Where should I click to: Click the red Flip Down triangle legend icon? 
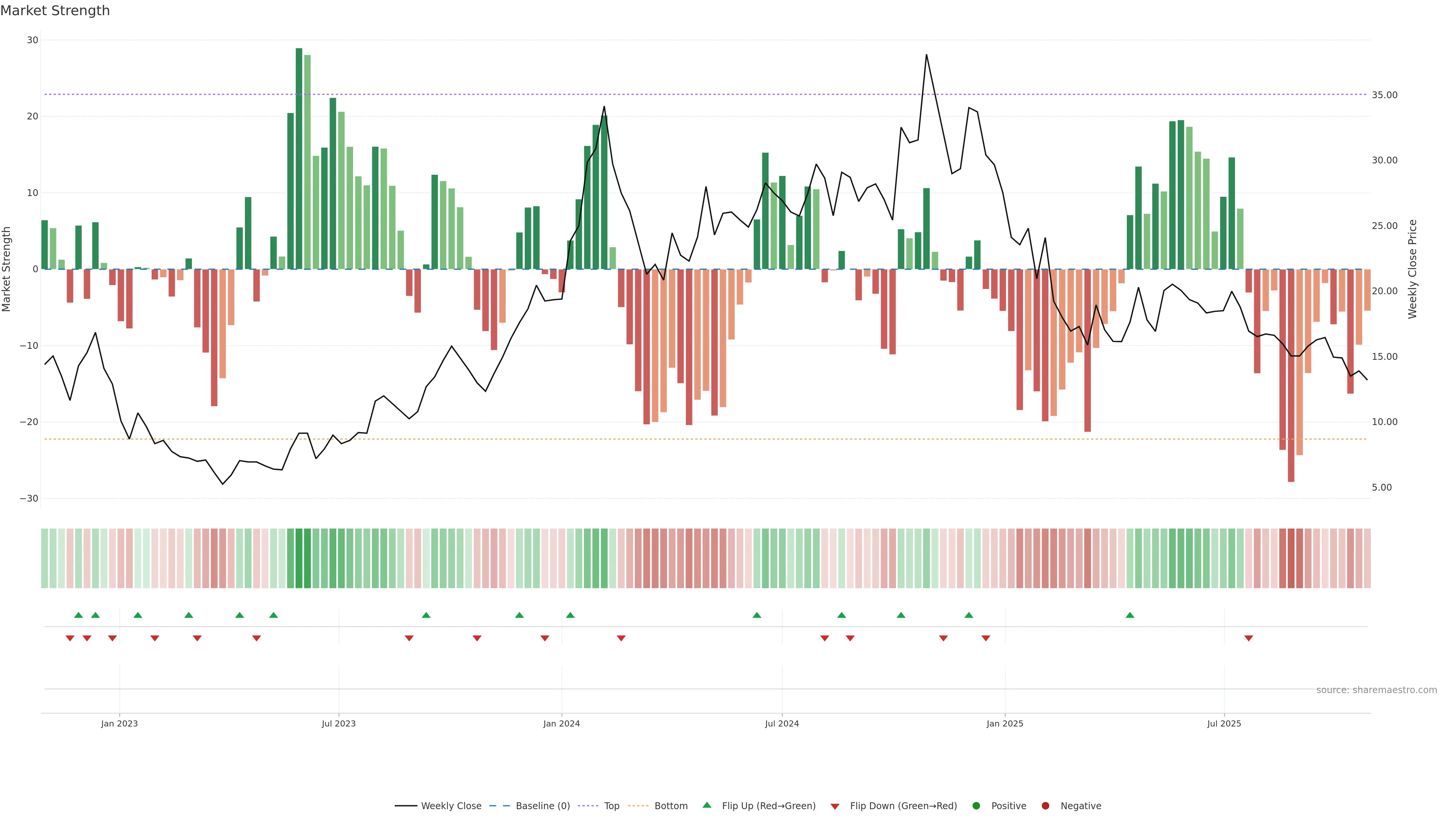tap(834, 806)
